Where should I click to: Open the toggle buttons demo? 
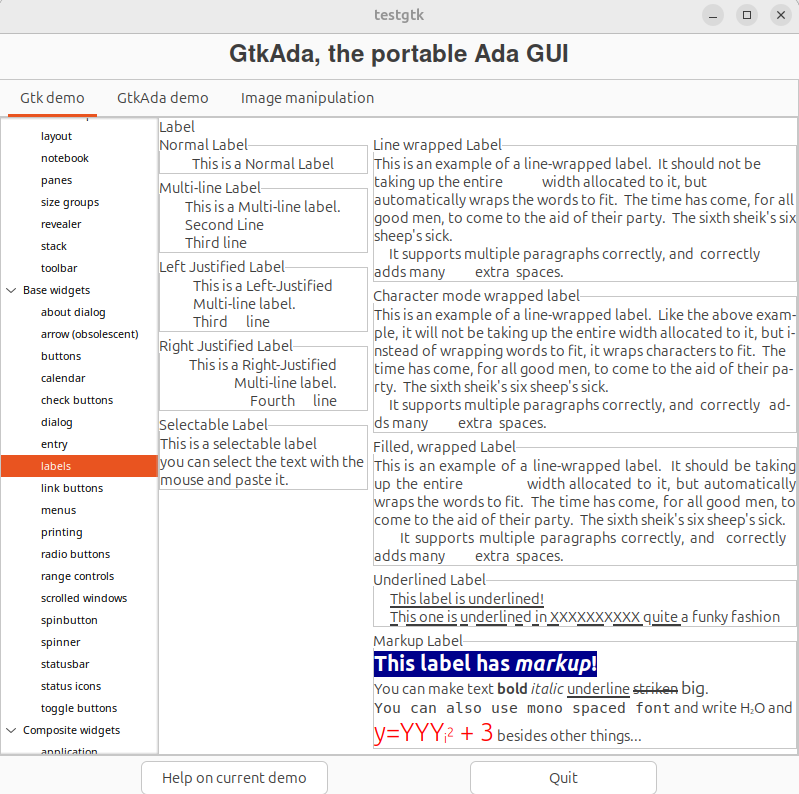(x=79, y=708)
